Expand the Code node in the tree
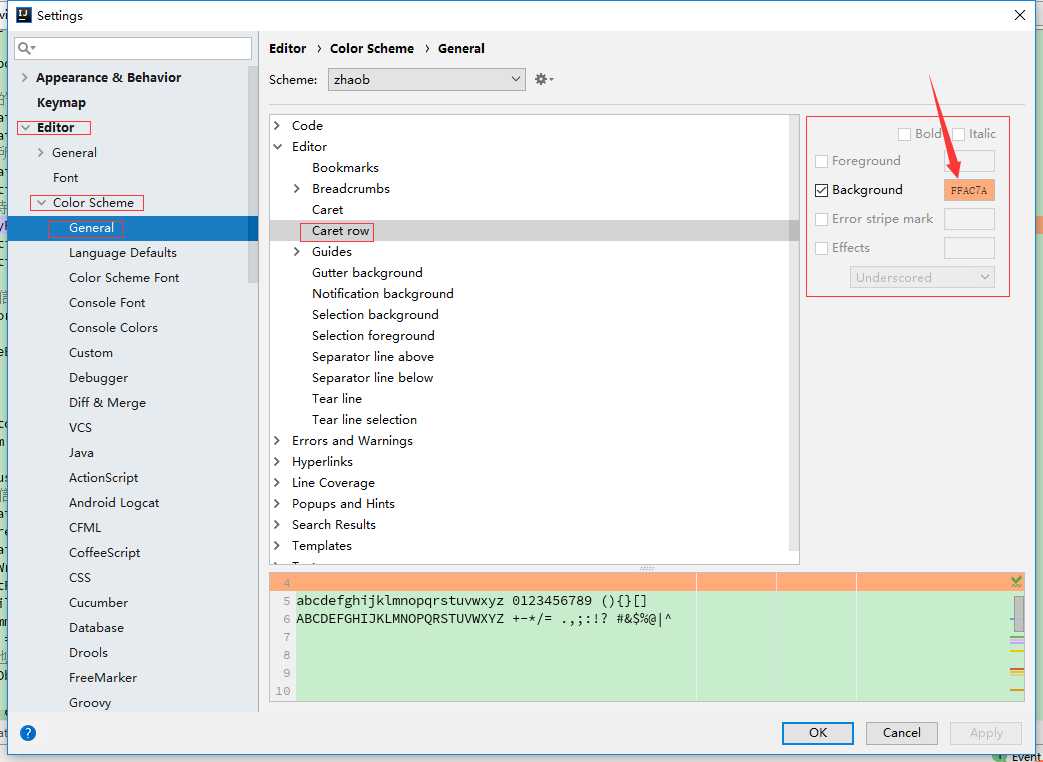This screenshot has height=762, width=1043. [x=277, y=125]
